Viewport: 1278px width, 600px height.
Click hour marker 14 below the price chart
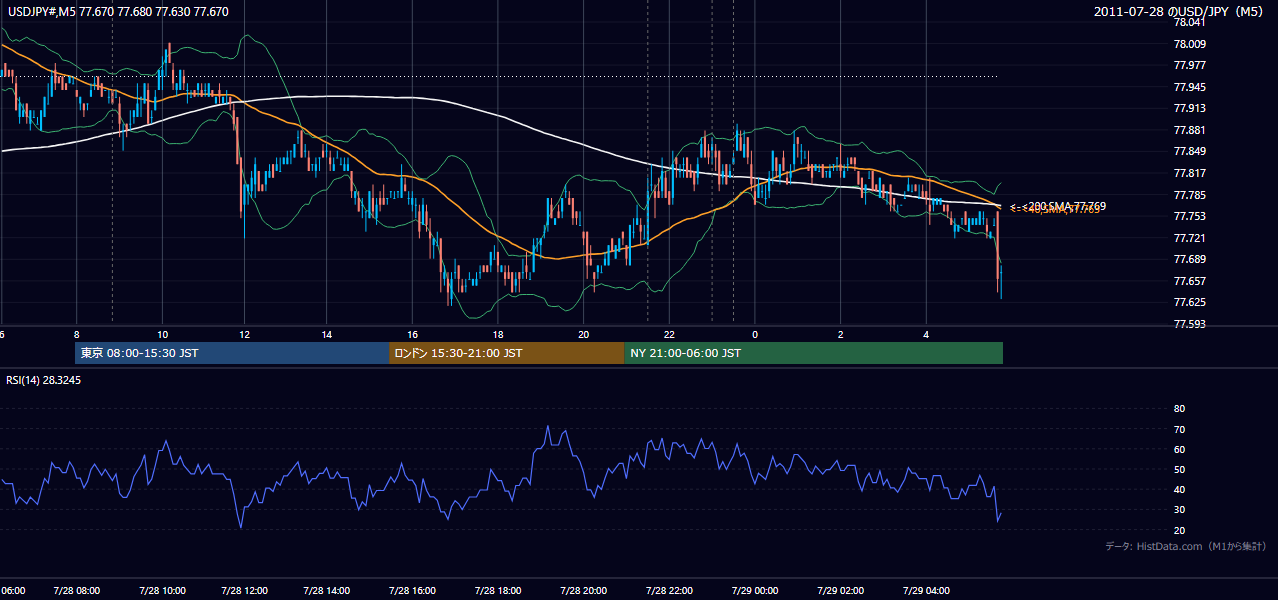pyautogui.click(x=327, y=334)
